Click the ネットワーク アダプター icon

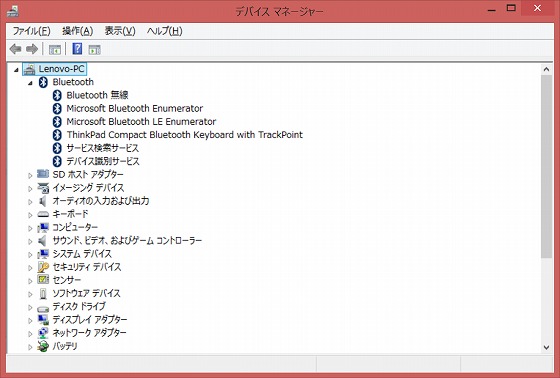(x=43, y=333)
